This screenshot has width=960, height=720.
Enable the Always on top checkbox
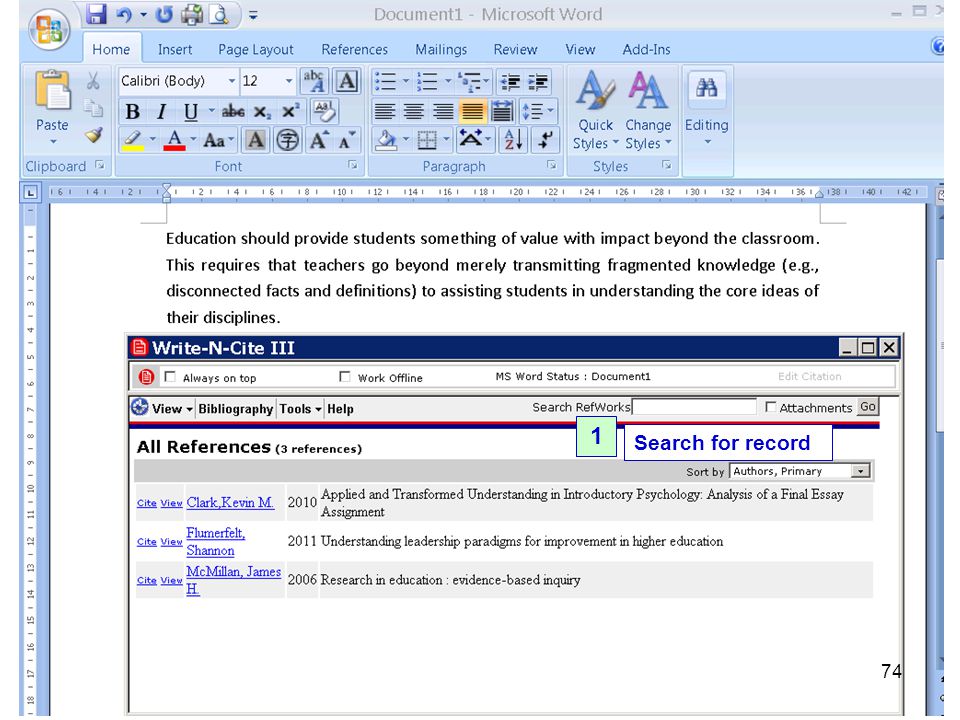click(x=171, y=377)
